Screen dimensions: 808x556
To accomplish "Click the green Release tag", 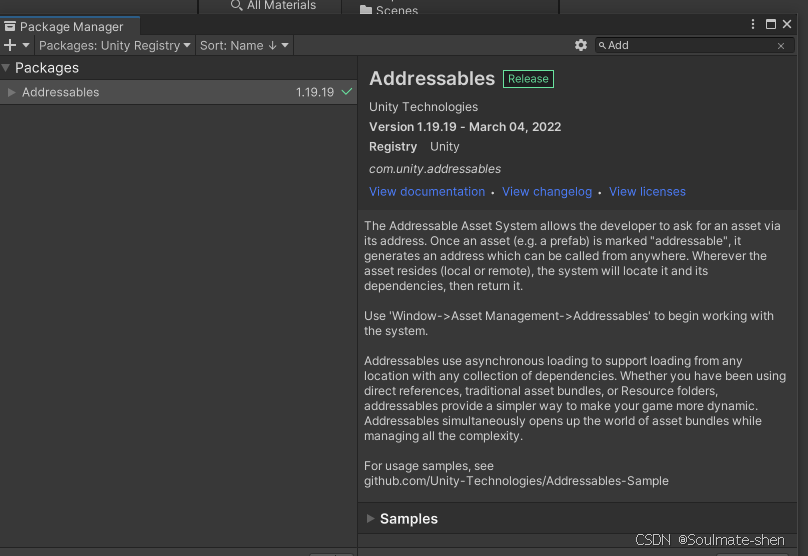I will [528, 79].
